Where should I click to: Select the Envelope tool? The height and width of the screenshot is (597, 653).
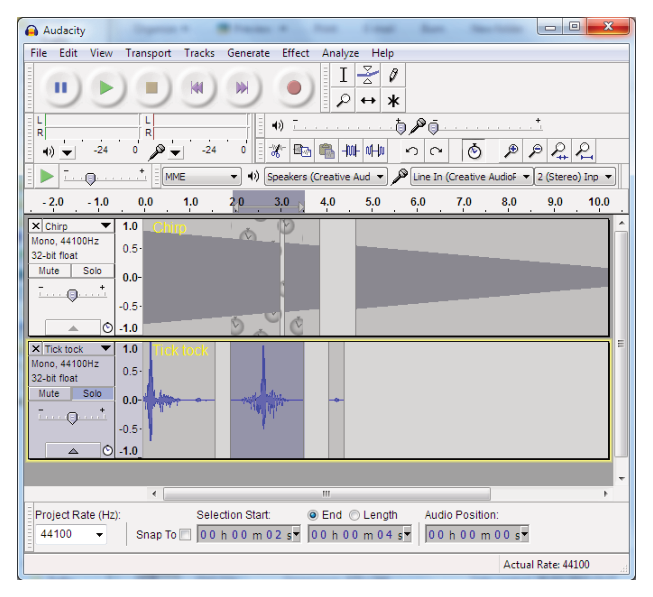tap(368, 75)
